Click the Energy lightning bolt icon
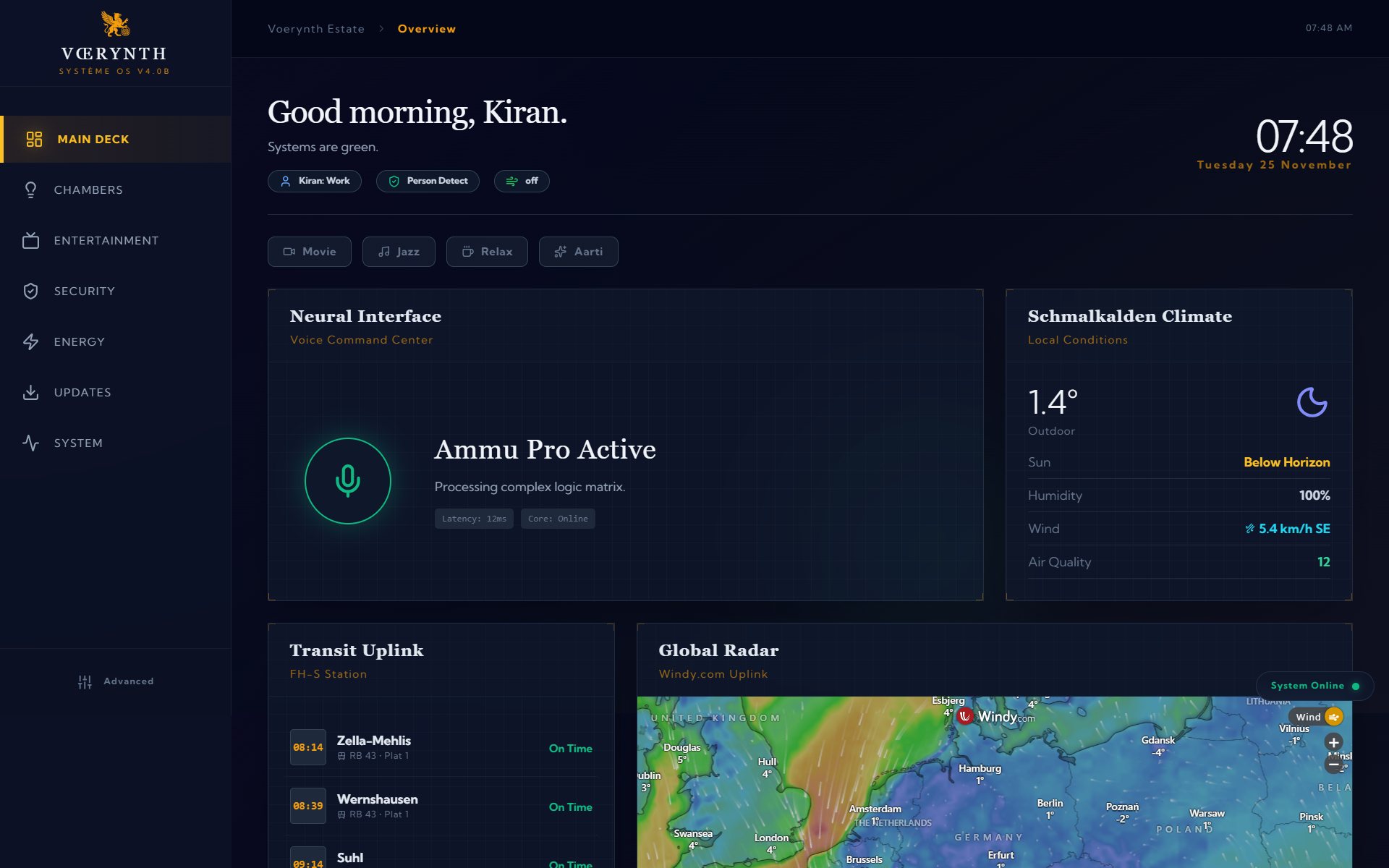Image resolution: width=1389 pixels, height=868 pixels. tap(30, 341)
